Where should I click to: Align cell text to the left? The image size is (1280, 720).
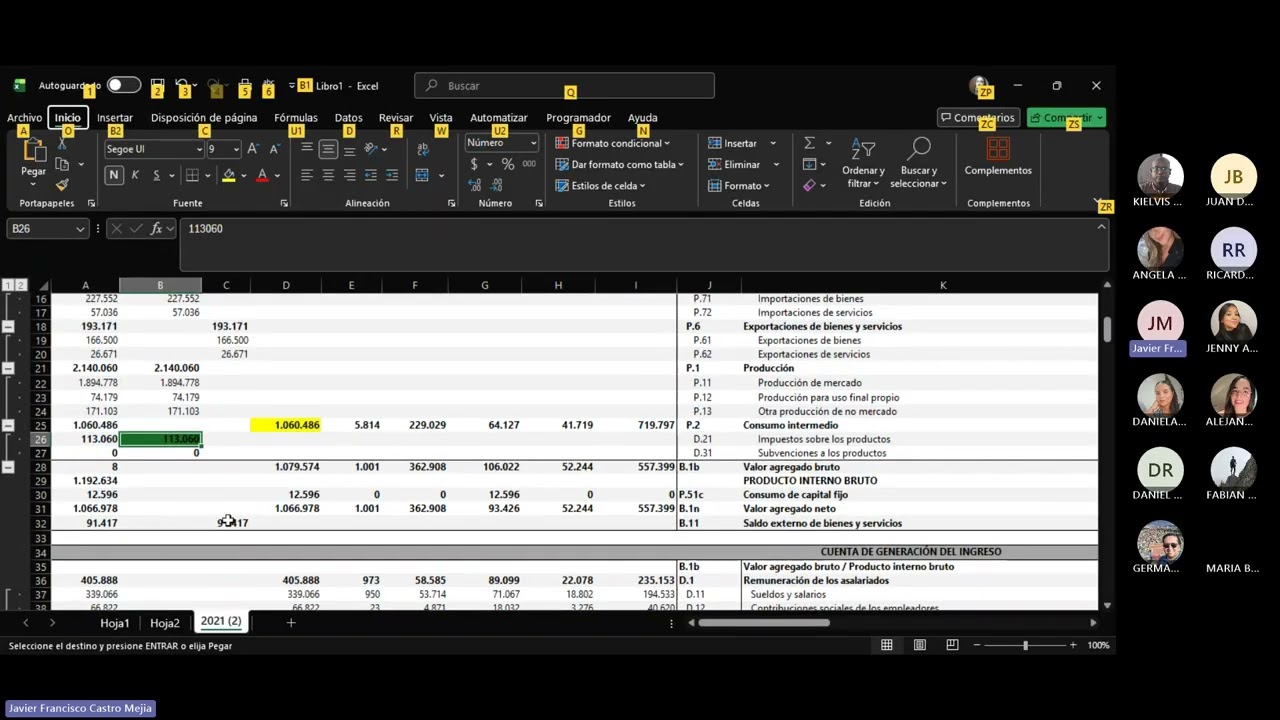coord(307,175)
